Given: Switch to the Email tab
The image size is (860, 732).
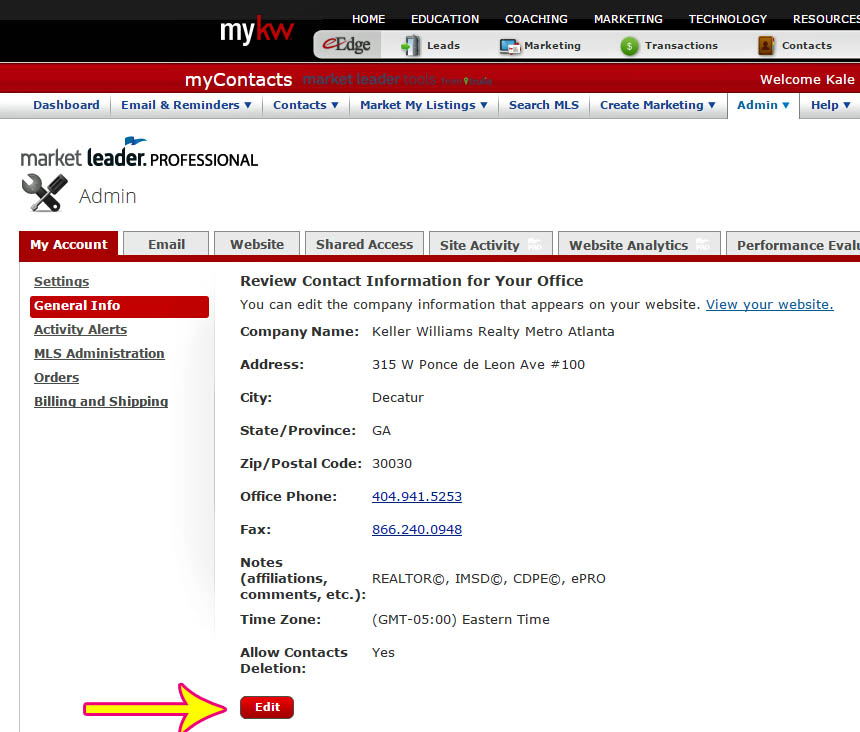Looking at the screenshot, I should tap(166, 244).
